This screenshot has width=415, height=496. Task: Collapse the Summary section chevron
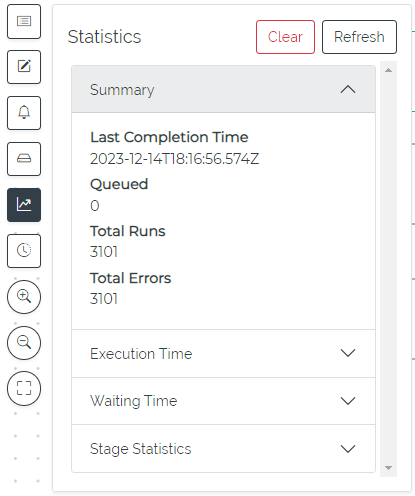[348, 89]
